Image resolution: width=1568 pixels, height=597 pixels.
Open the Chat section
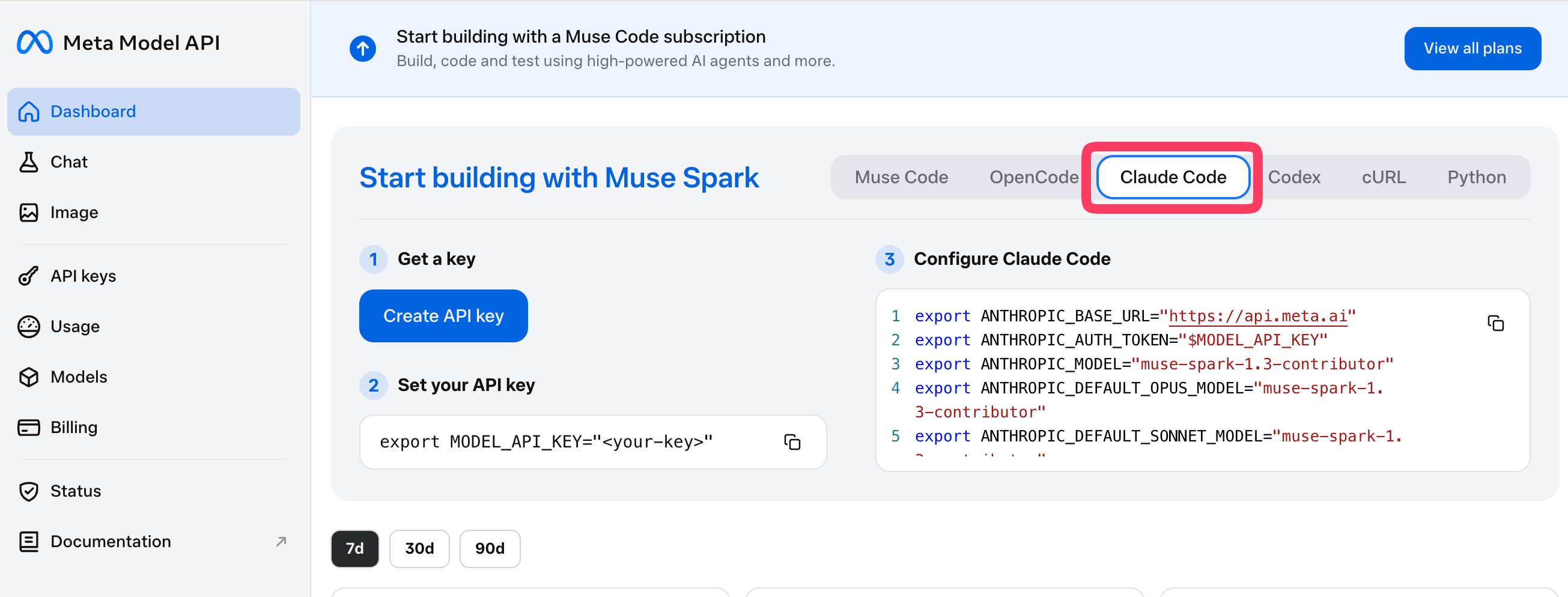click(x=153, y=162)
